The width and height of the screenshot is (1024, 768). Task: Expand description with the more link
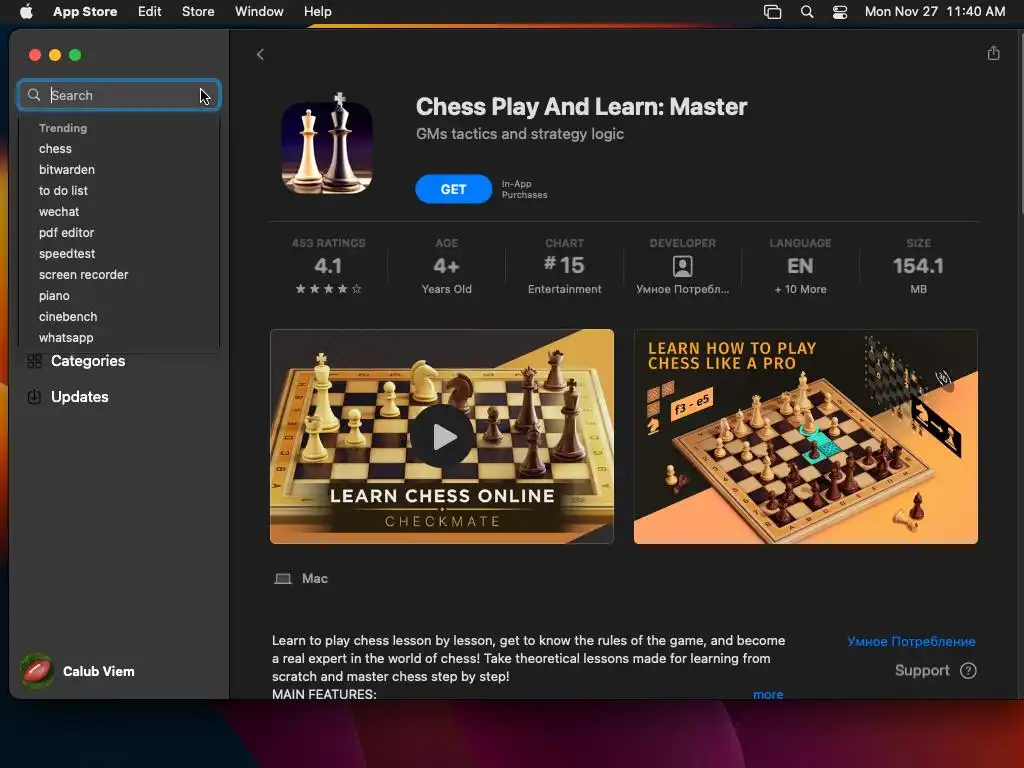click(768, 694)
